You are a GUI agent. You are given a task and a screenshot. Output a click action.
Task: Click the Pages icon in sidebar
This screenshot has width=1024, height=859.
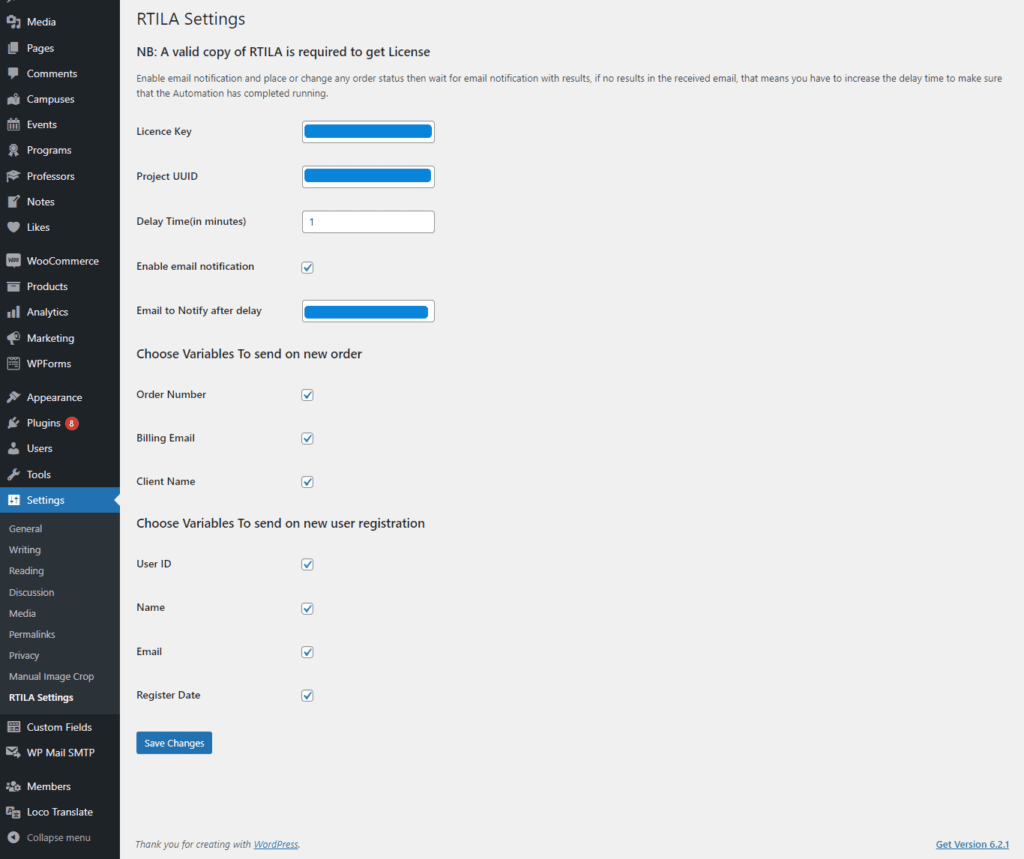13,48
